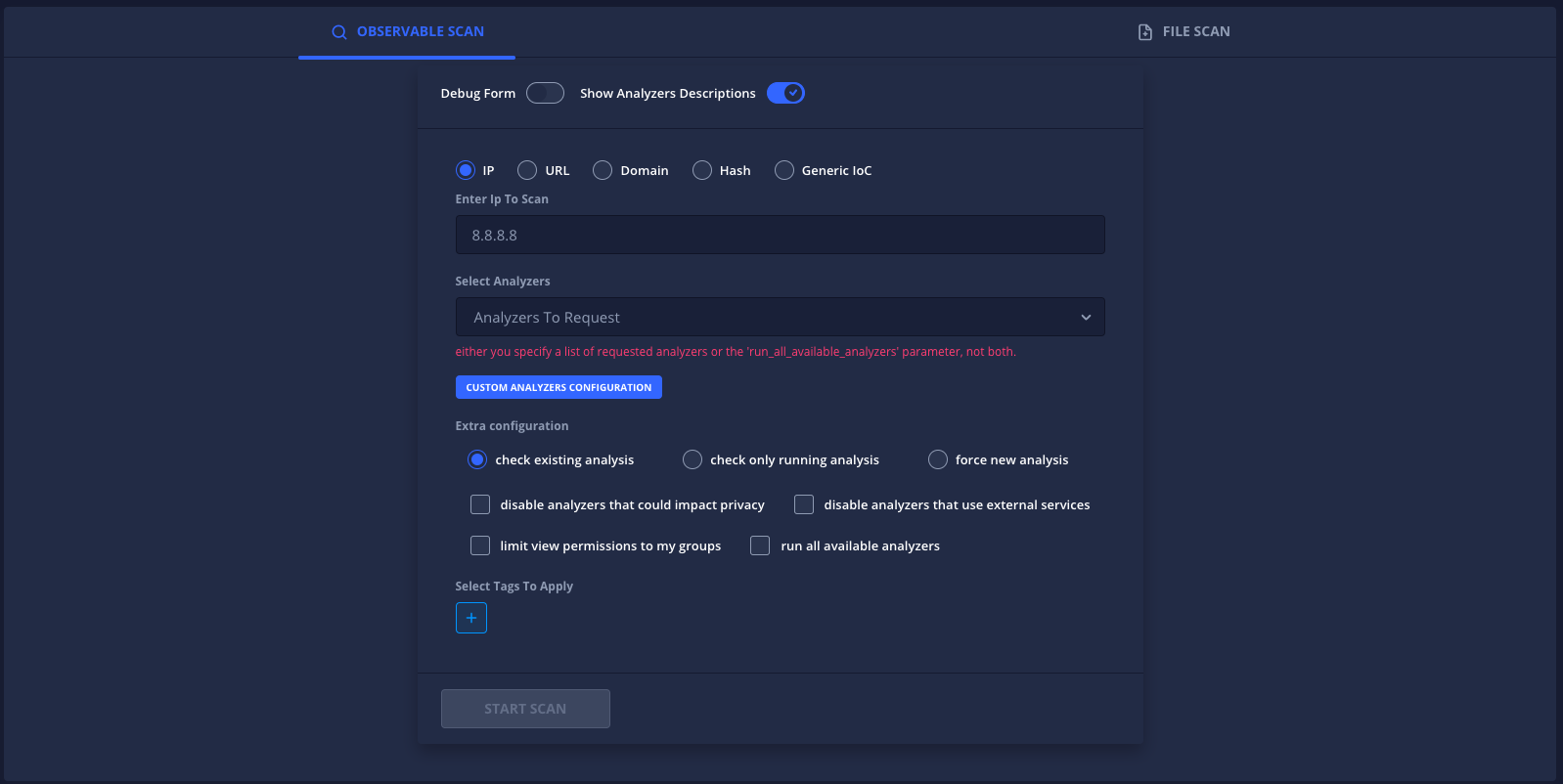Open Custom Analyzers Configuration
1563x784 pixels.
558,387
